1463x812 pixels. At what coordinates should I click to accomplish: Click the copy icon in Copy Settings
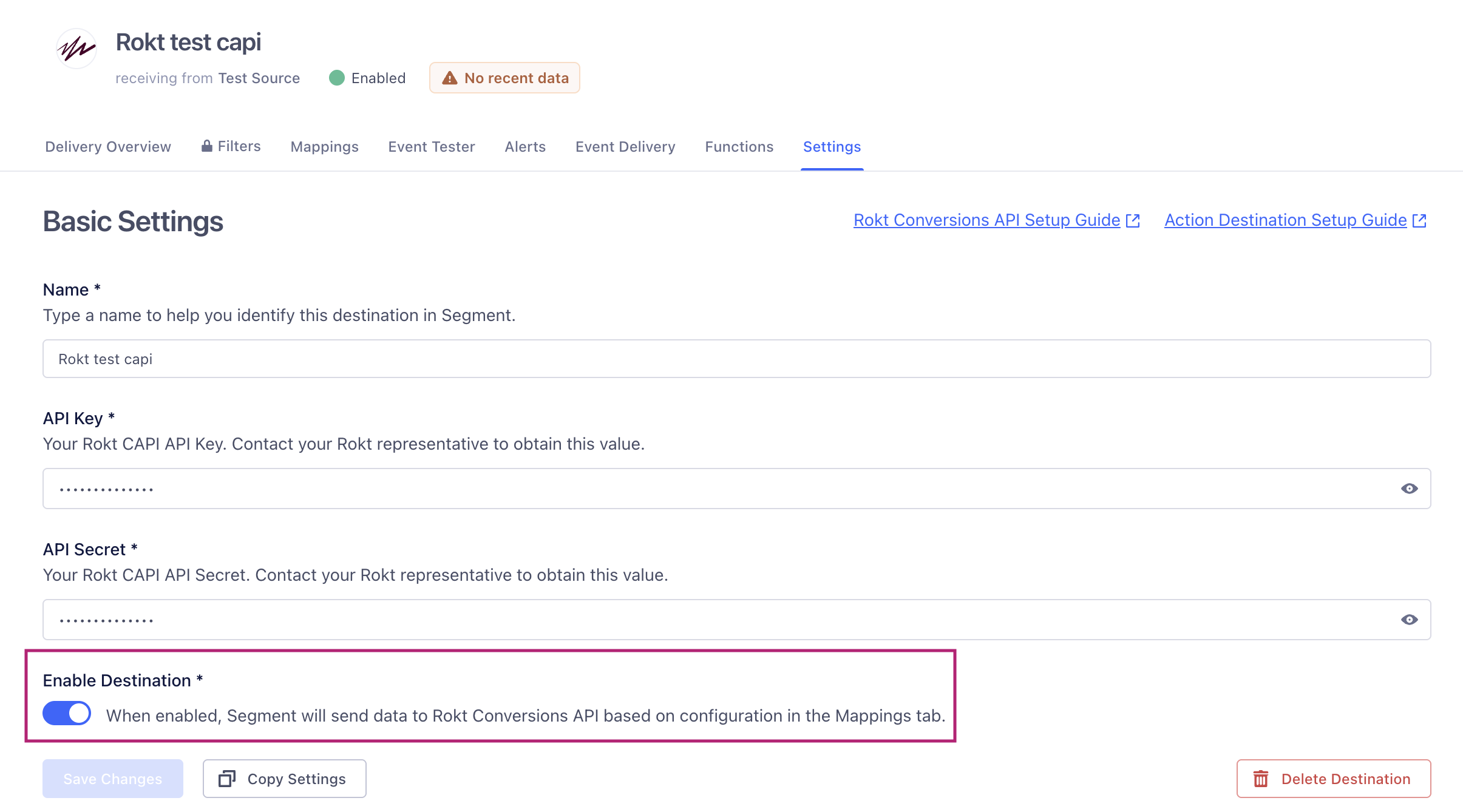(x=227, y=779)
